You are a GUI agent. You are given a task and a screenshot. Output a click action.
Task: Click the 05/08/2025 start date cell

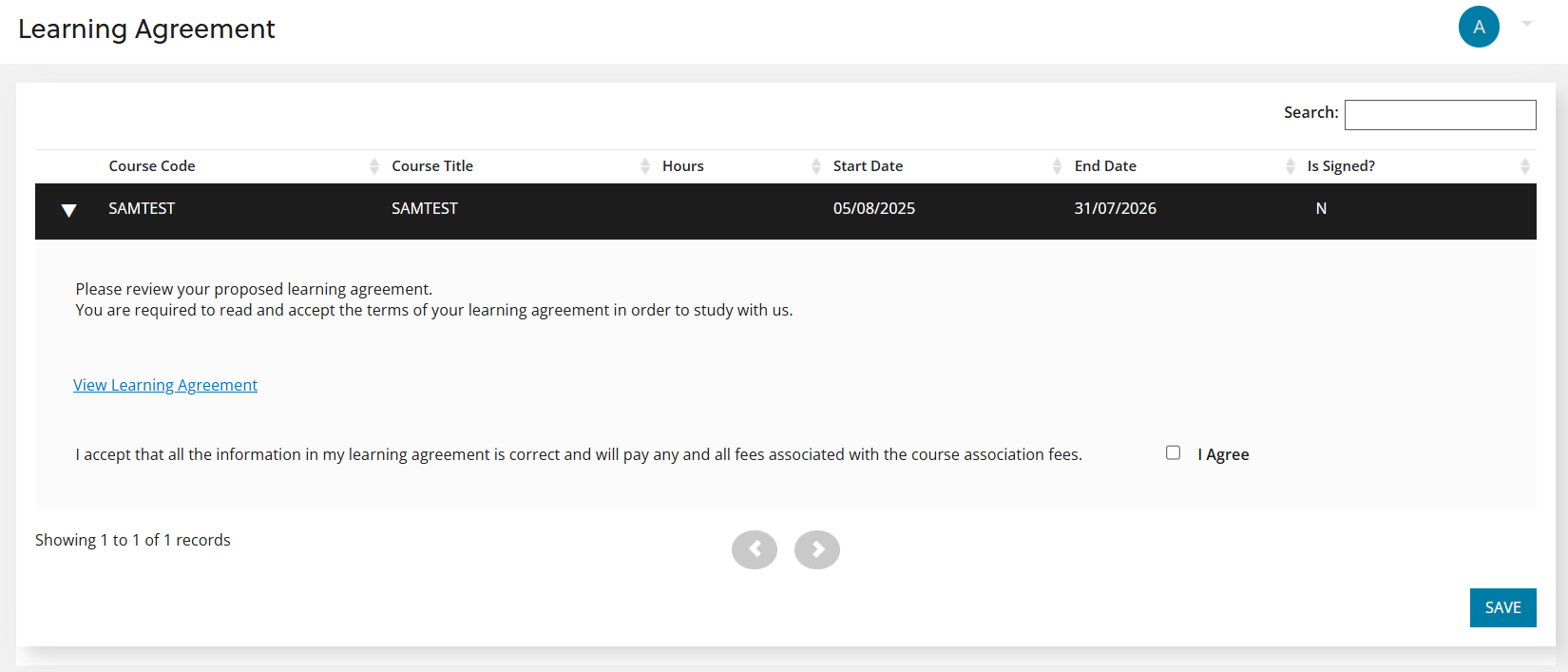coord(873,209)
